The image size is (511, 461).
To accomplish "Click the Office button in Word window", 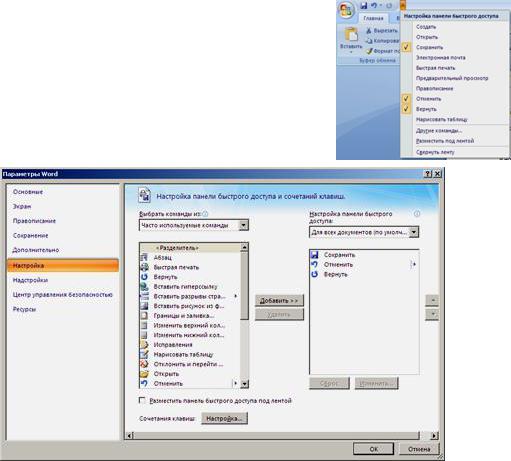I will click(x=346, y=10).
